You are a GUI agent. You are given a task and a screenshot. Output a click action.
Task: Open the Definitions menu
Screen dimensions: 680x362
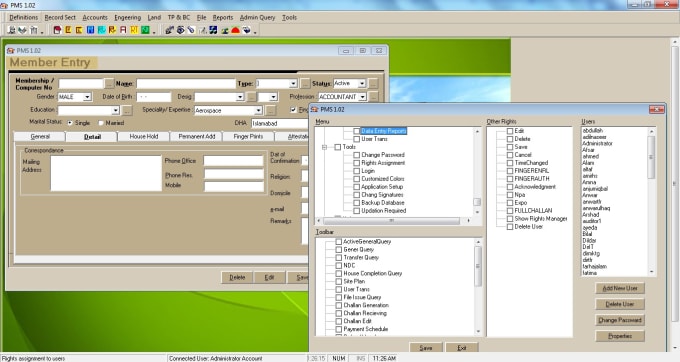tap(23, 17)
